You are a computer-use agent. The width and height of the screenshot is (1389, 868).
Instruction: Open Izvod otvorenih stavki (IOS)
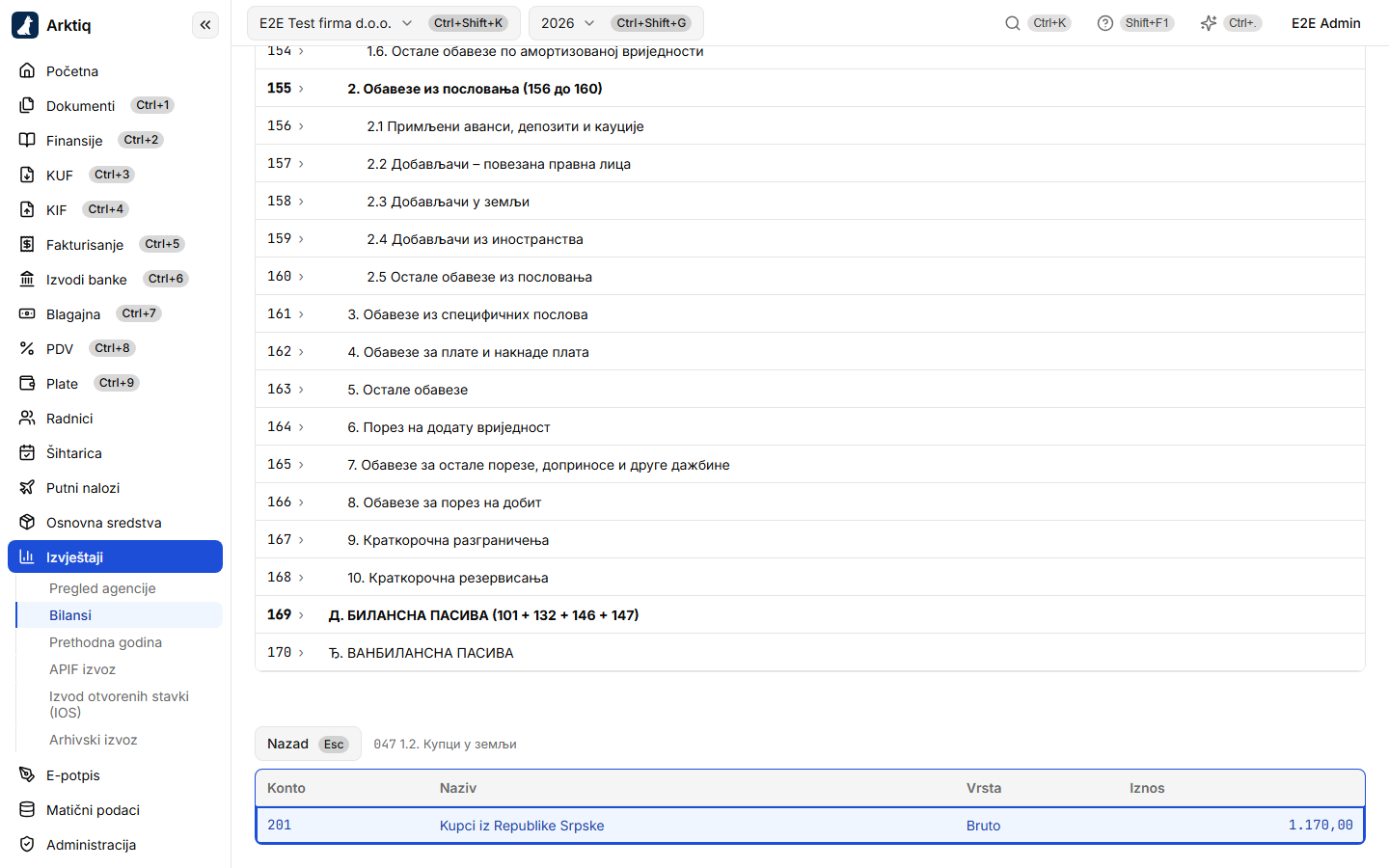[x=119, y=704]
